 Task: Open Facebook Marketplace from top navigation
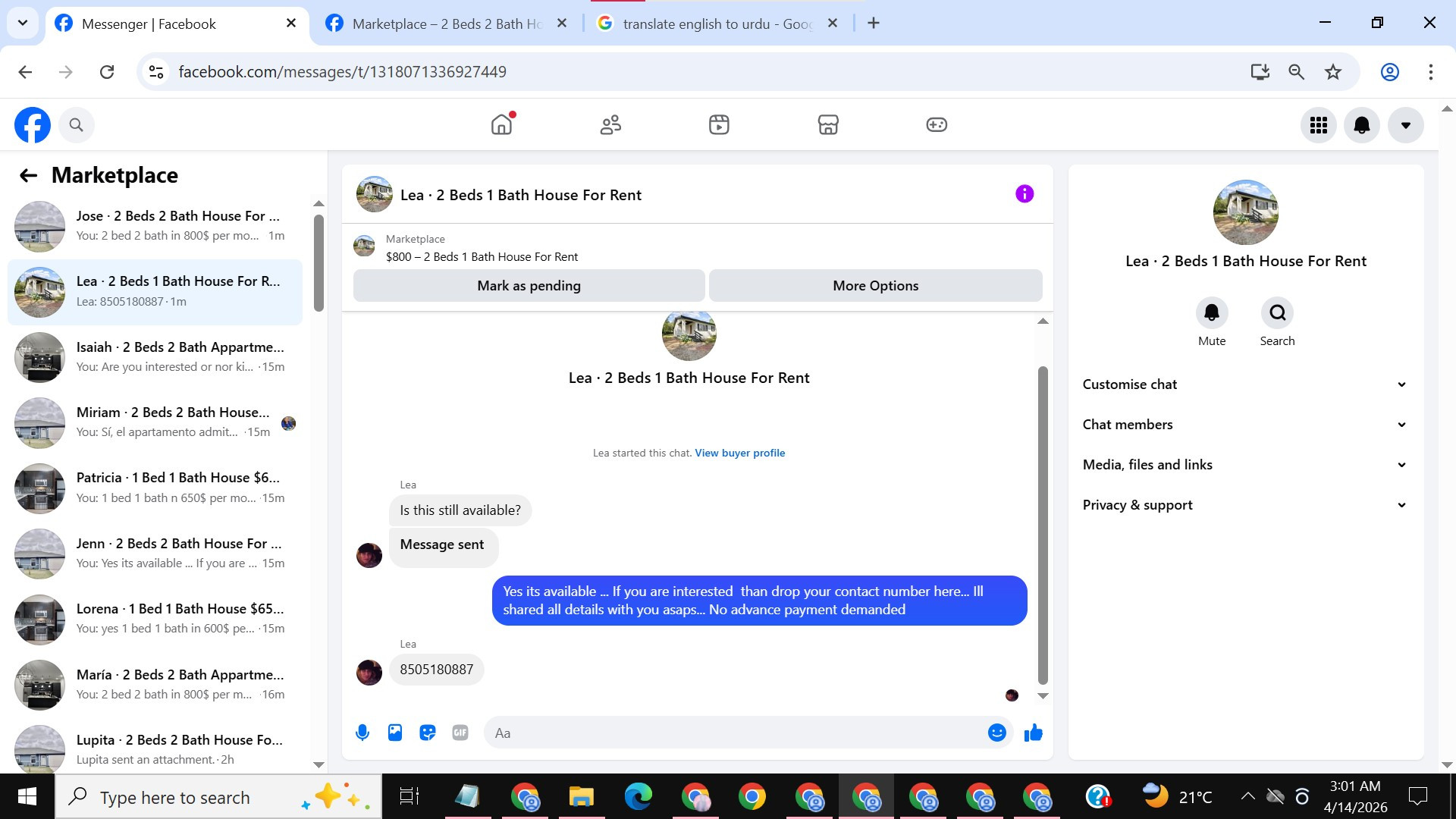[x=827, y=124]
